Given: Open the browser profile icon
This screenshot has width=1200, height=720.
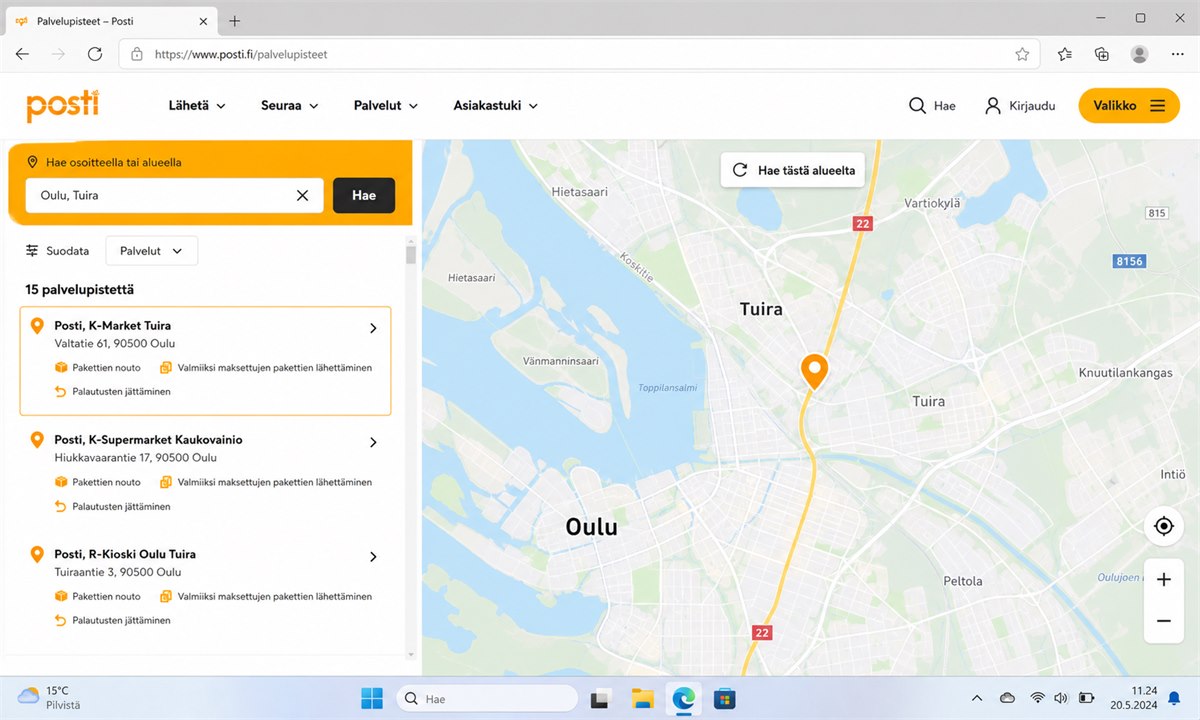Looking at the screenshot, I should coord(1139,54).
